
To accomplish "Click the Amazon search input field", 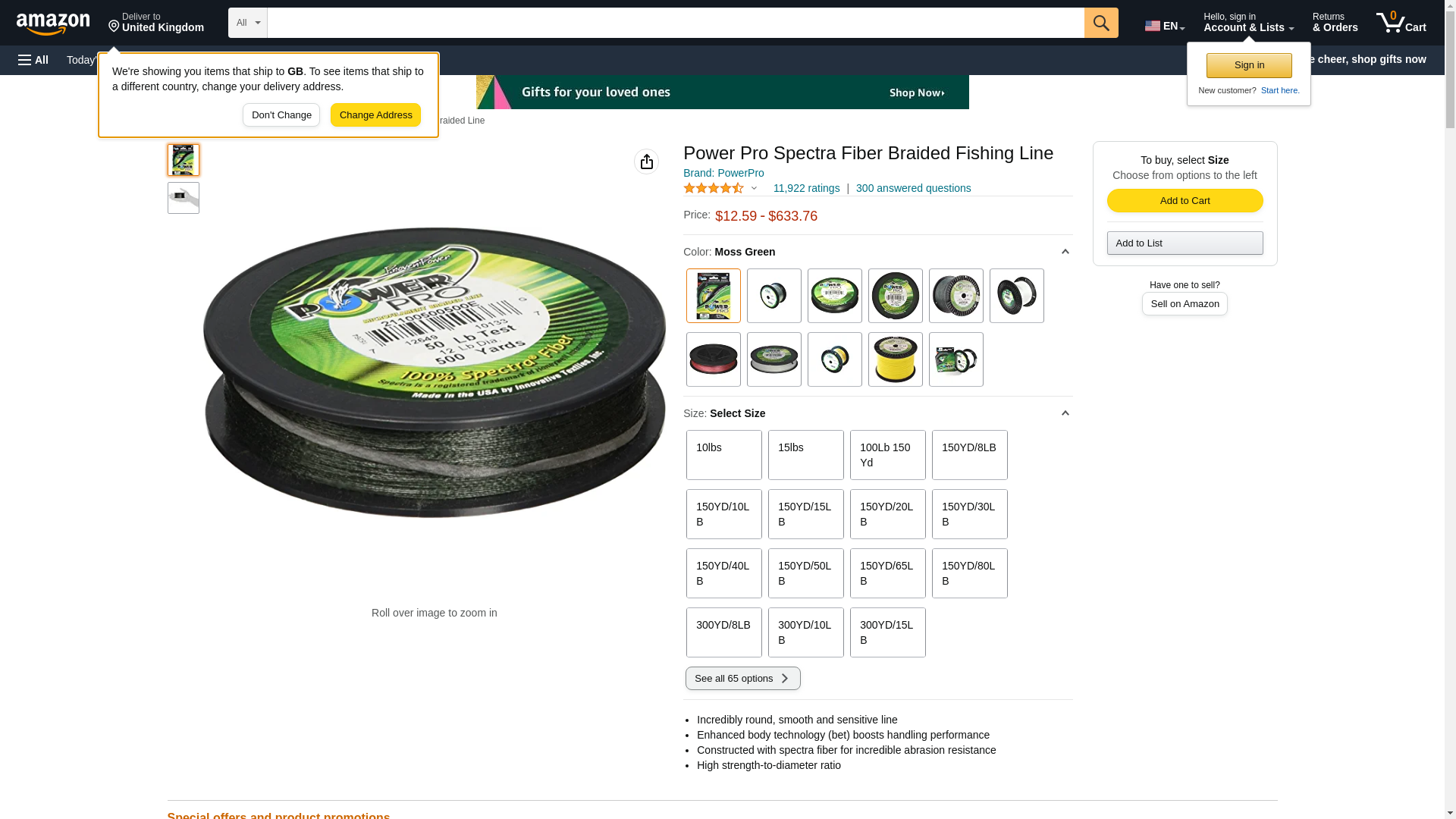I will (676, 23).
